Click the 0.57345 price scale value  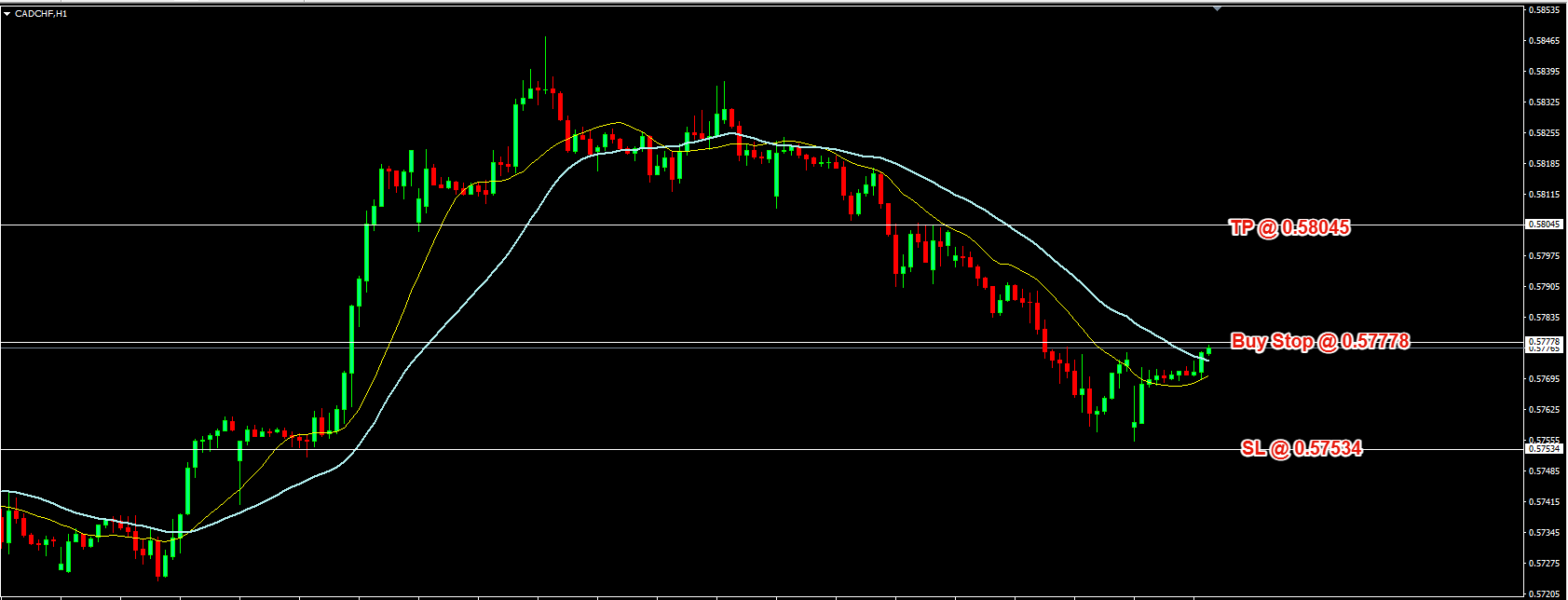(x=1546, y=533)
